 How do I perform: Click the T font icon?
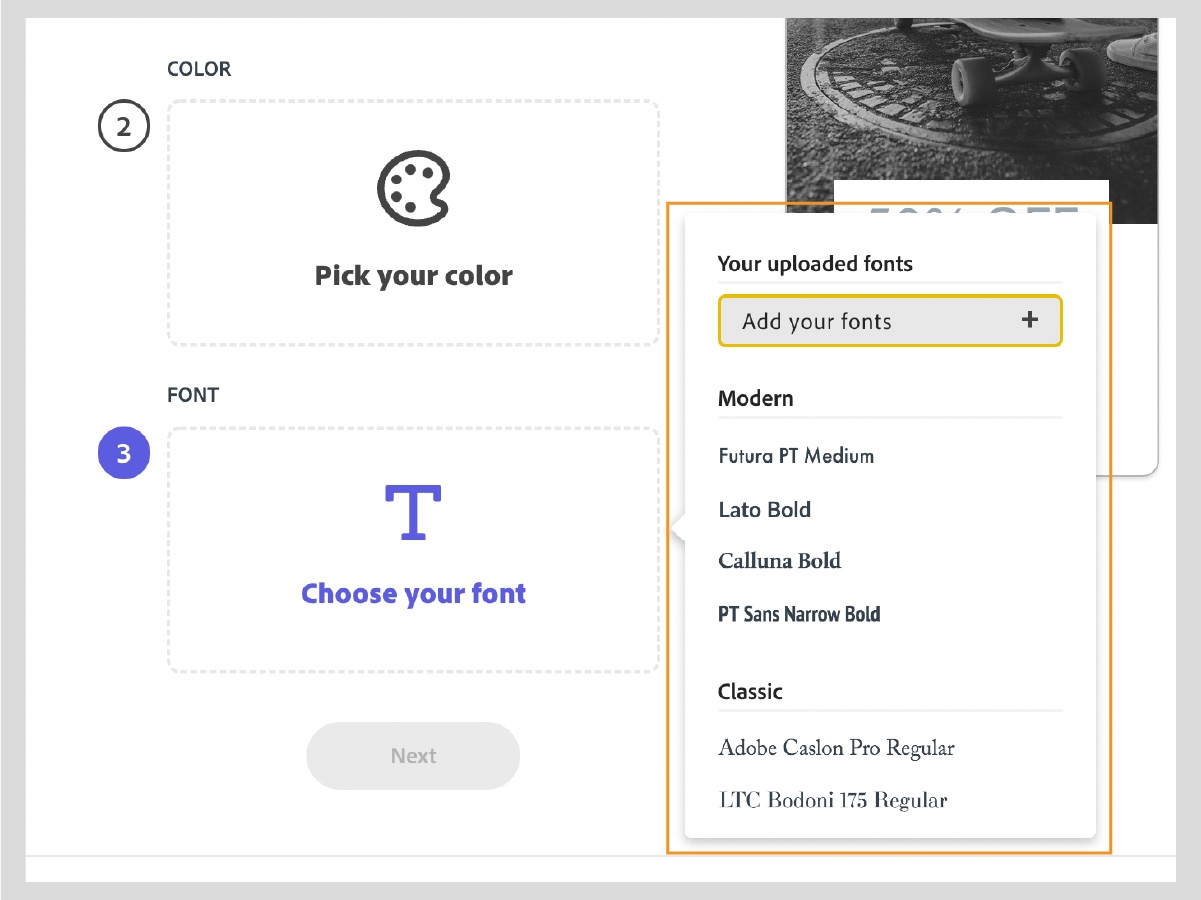(x=413, y=513)
